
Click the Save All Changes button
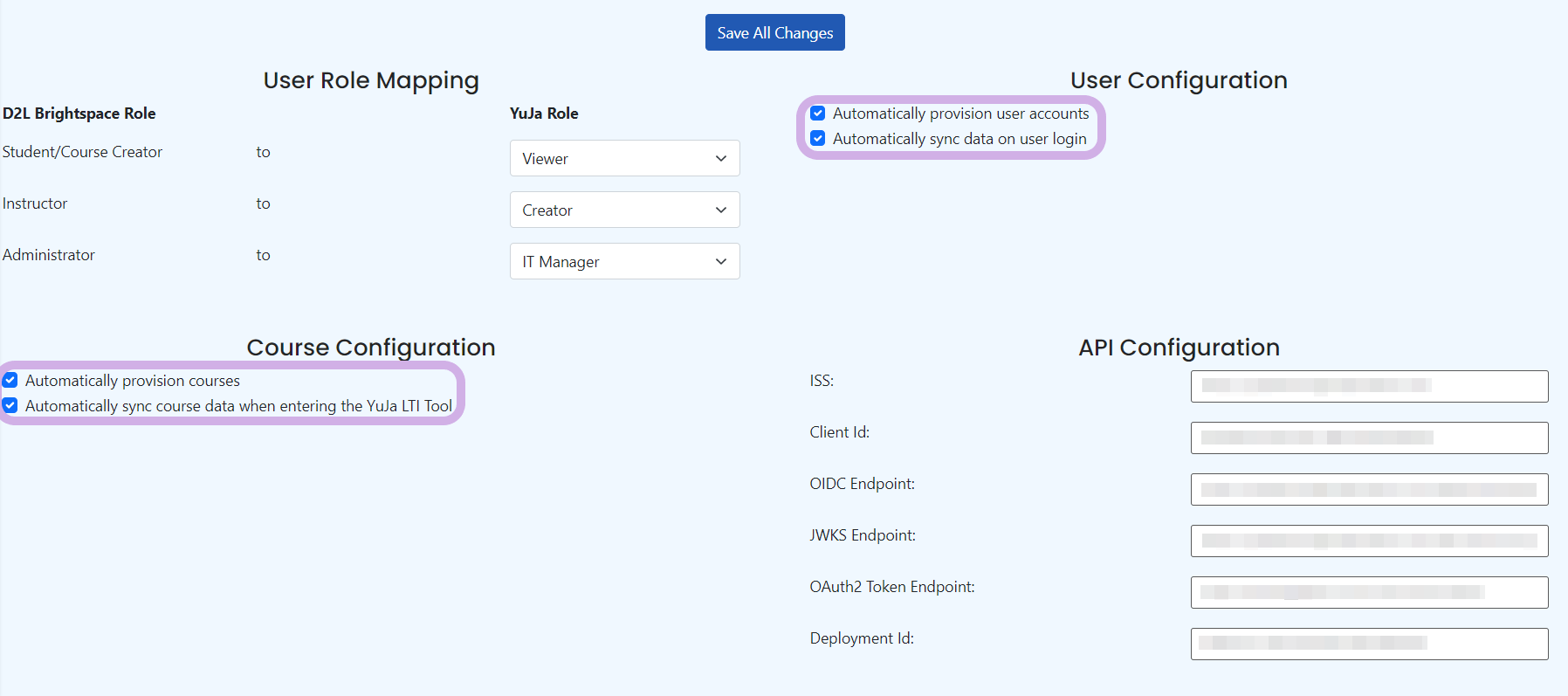(x=774, y=32)
